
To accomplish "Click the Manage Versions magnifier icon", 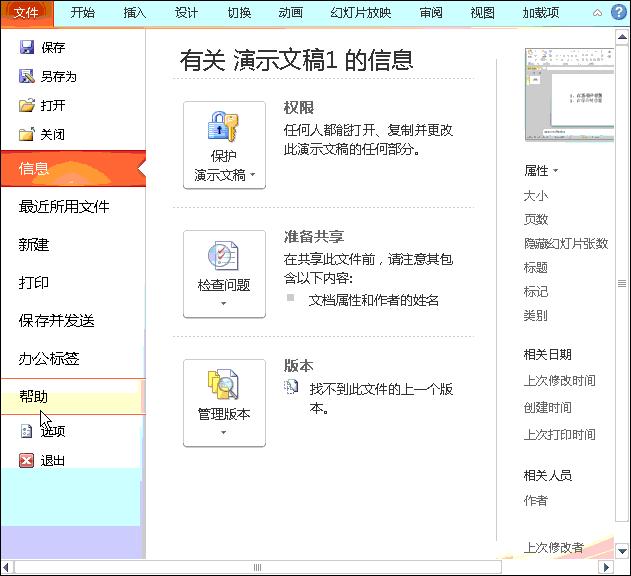I will click(x=223, y=384).
